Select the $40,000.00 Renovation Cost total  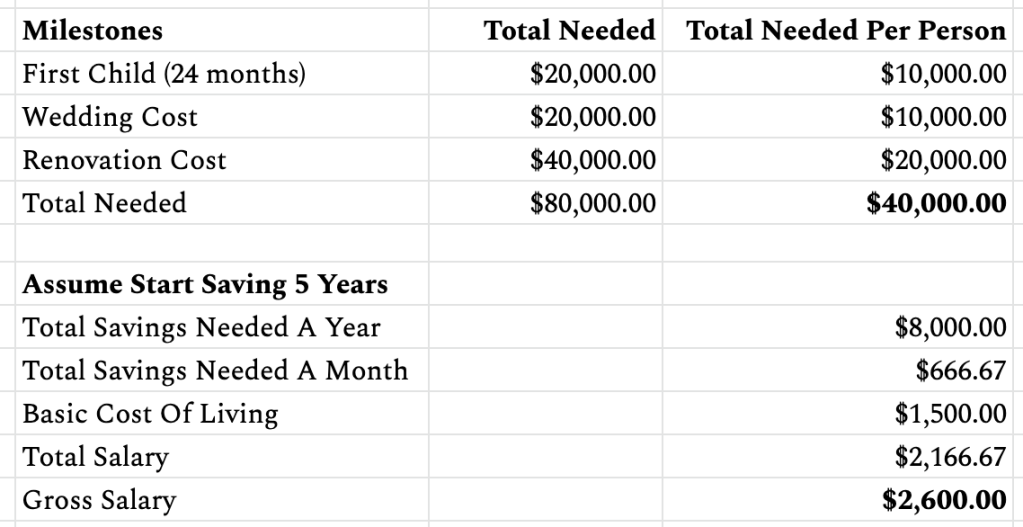pos(593,160)
